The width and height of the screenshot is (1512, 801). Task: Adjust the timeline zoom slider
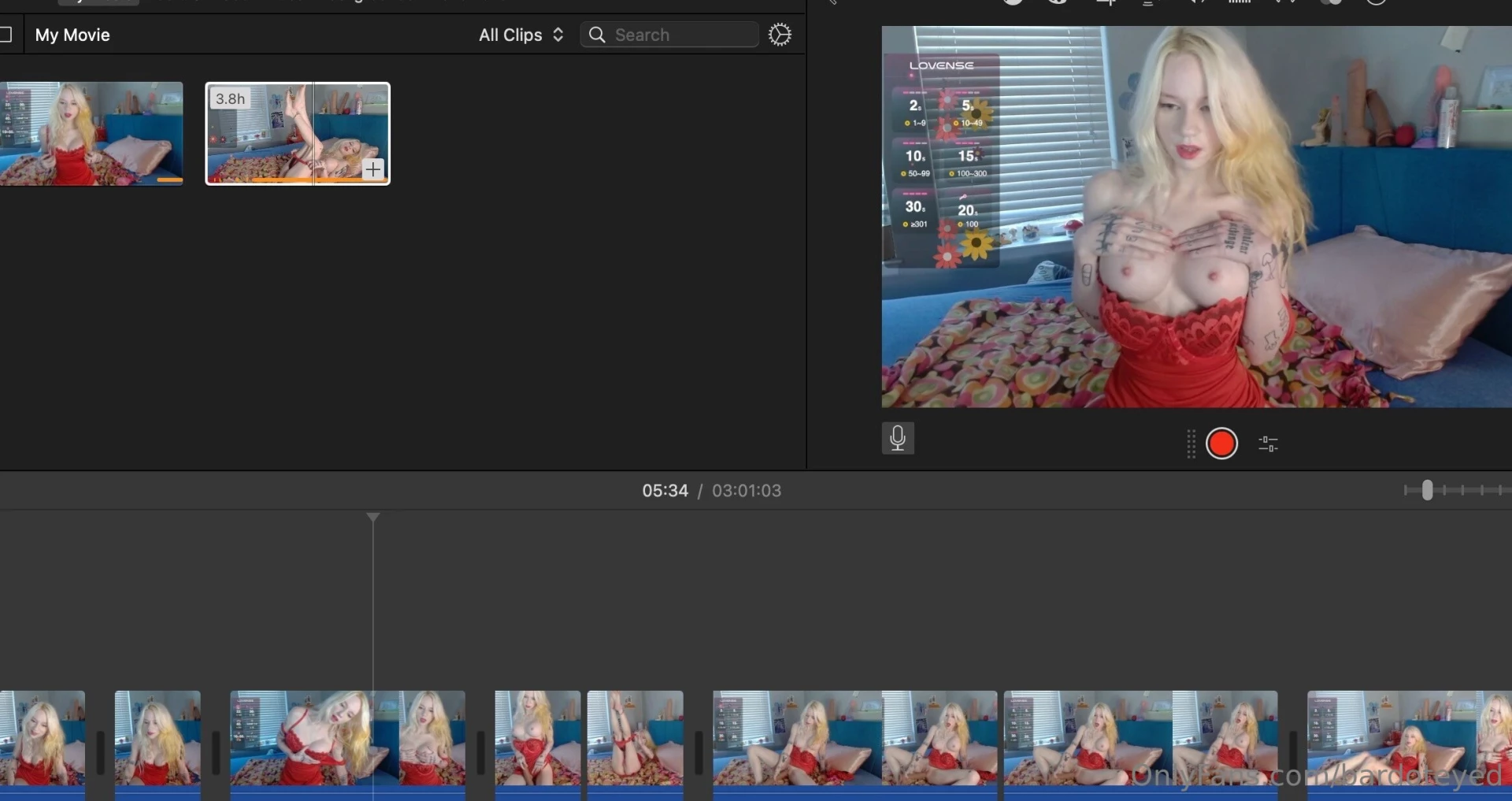coord(1427,490)
